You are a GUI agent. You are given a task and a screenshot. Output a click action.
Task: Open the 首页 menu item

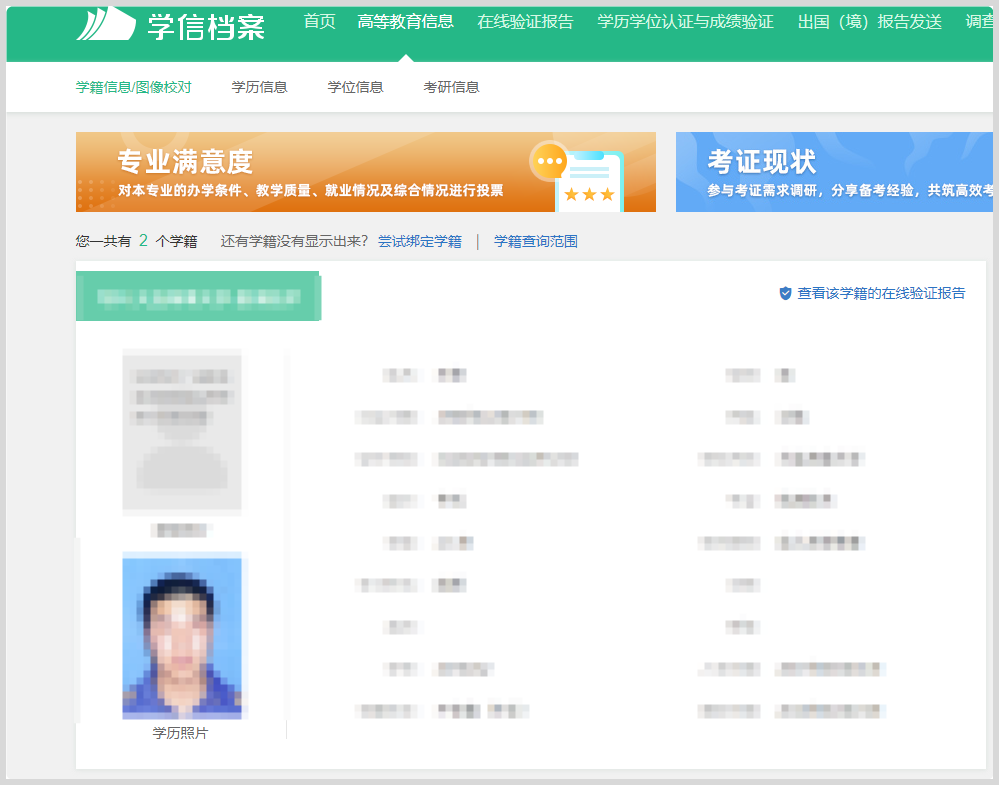pyautogui.click(x=319, y=22)
